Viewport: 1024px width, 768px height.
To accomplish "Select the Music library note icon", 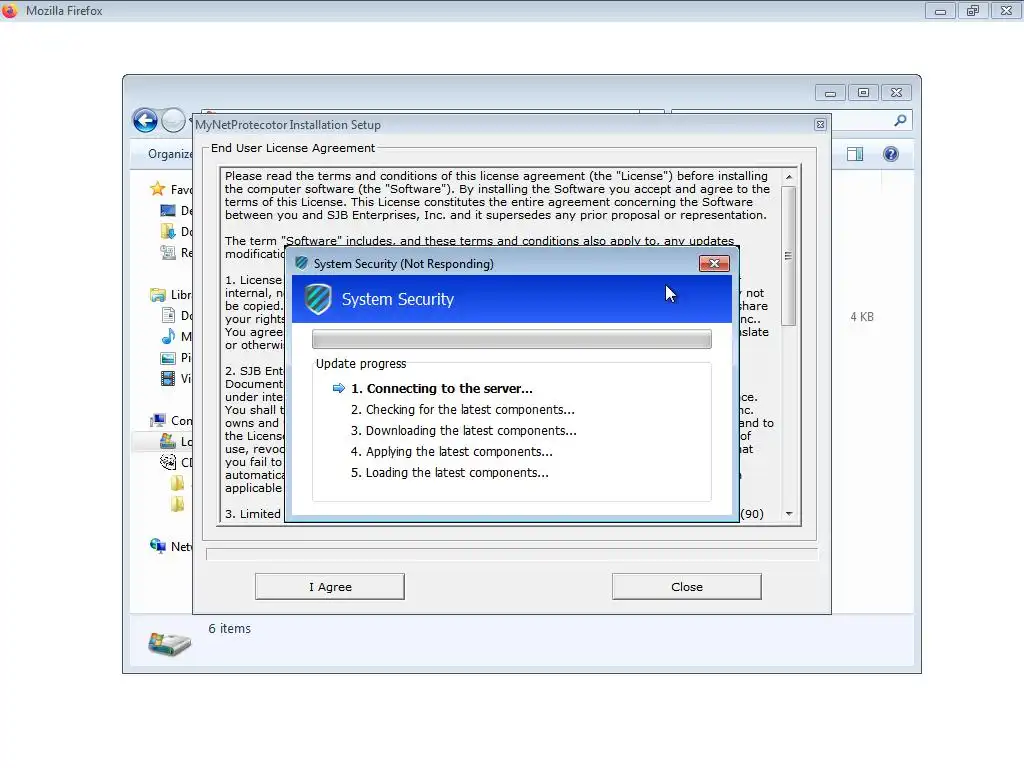I will 168,336.
